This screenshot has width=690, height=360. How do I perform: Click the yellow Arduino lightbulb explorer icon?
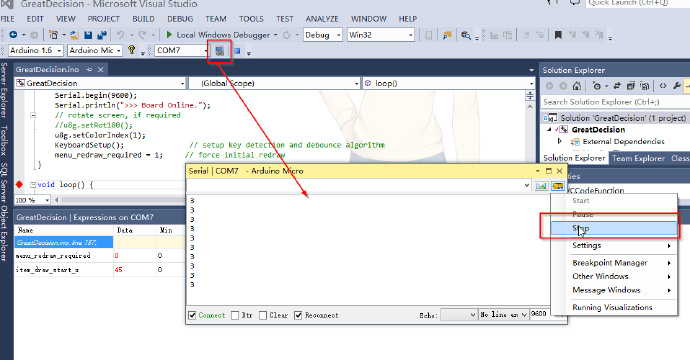[x=131, y=50]
